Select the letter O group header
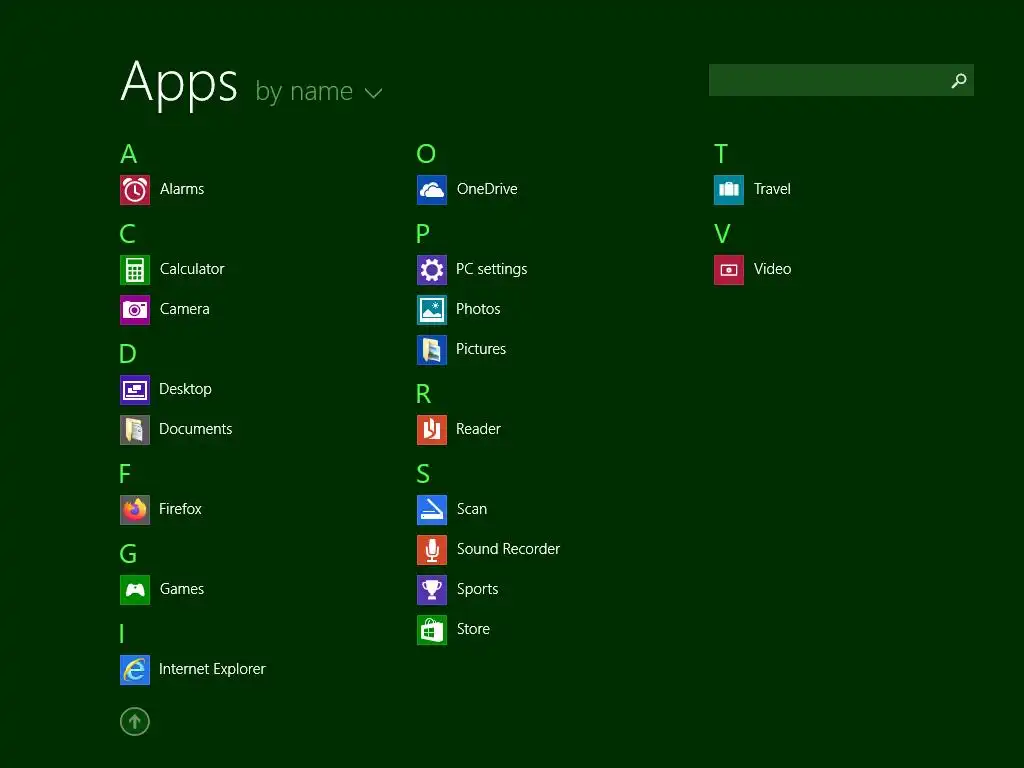 coord(426,154)
